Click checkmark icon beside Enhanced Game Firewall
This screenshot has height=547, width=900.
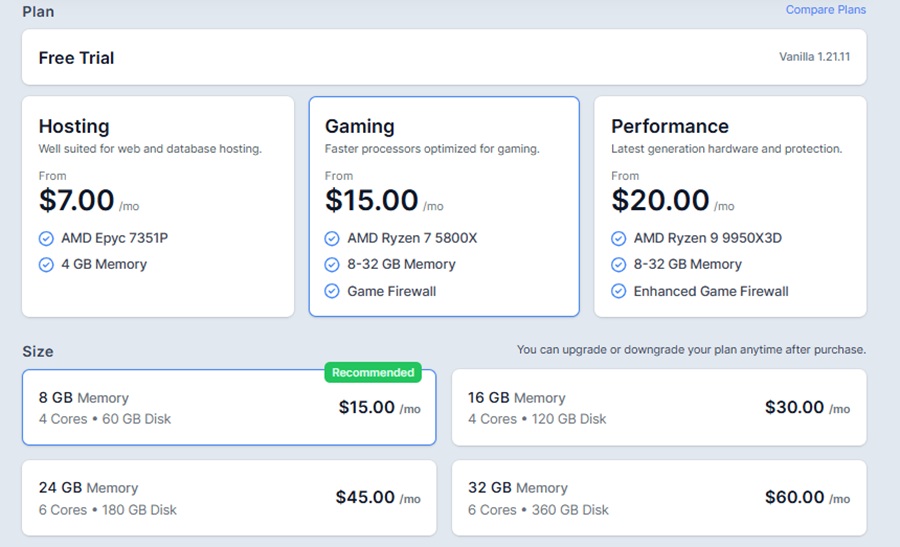click(619, 292)
